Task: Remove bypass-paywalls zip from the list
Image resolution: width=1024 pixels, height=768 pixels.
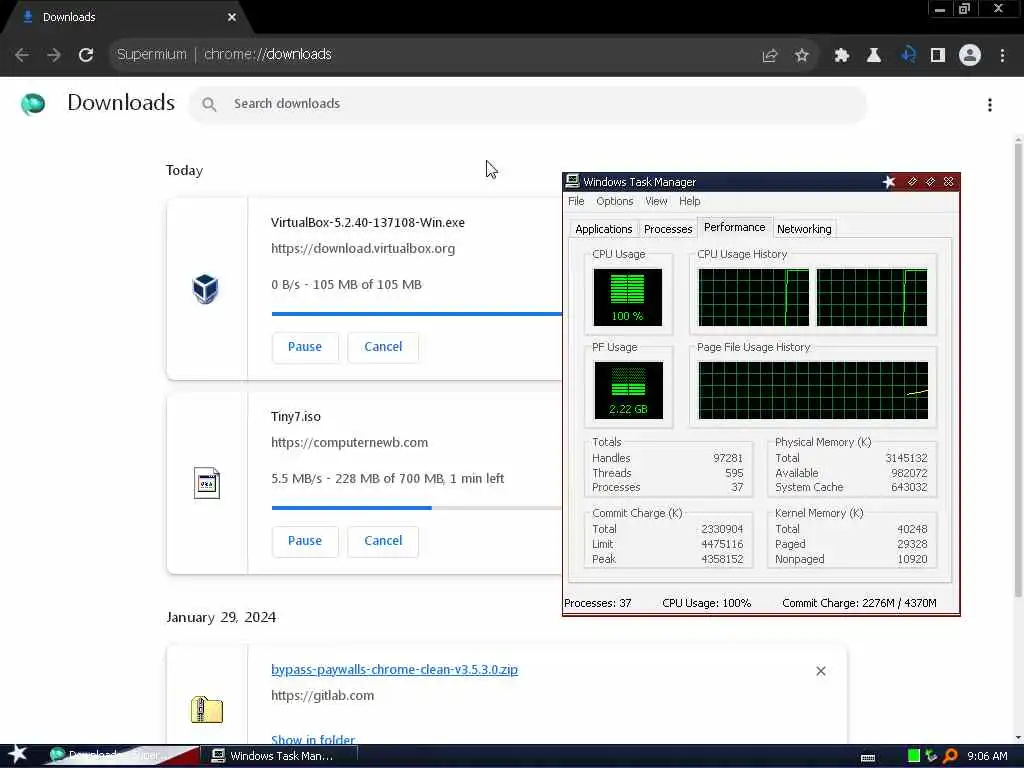Action: coord(821,671)
